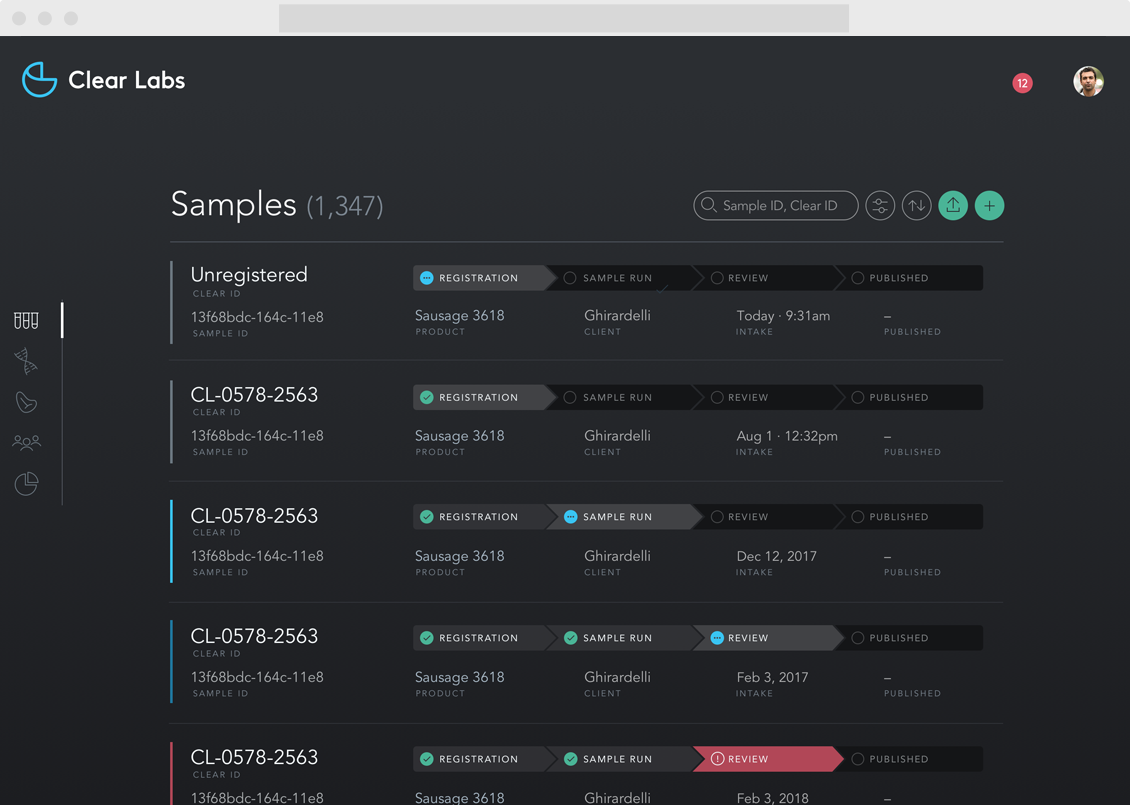Open the pie chart reports sidebar icon

[x=27, y=483]
